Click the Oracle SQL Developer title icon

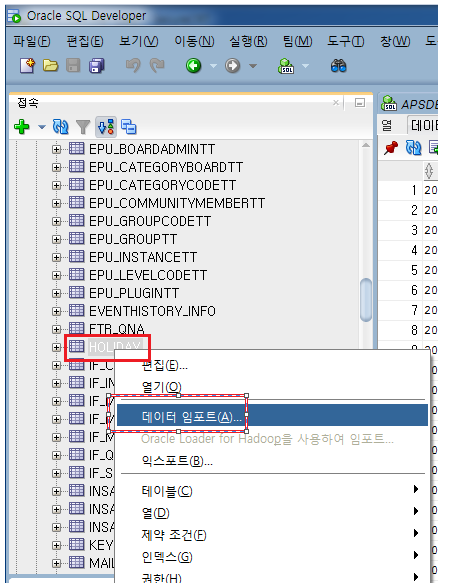tap(15, 16)
